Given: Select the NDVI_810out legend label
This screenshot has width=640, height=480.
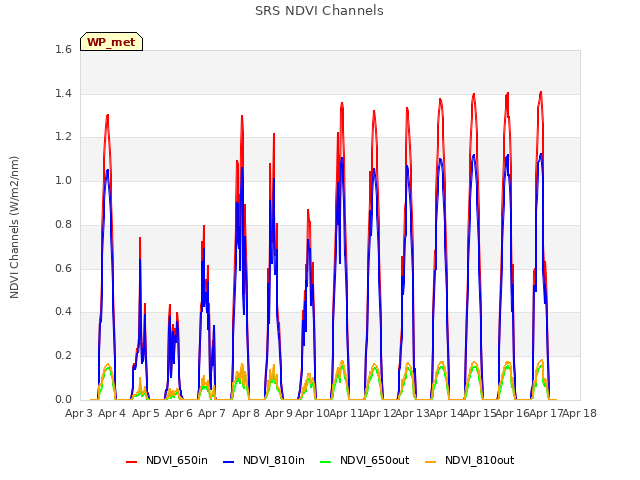Looking at the screenshot, I should pos(480,460).
